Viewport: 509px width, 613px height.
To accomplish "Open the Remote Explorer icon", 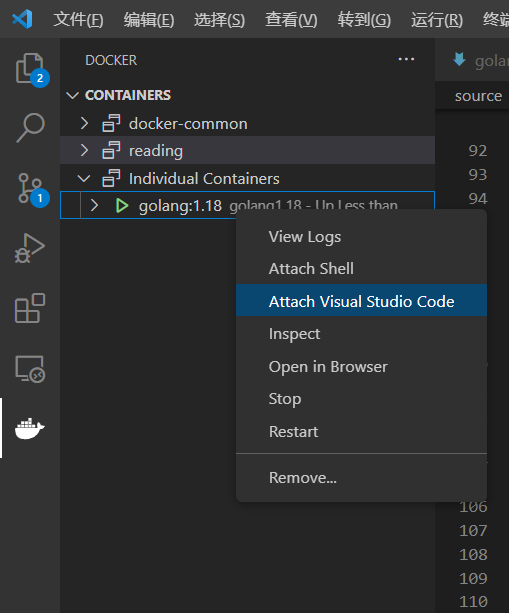I will [x=30, y=369].
